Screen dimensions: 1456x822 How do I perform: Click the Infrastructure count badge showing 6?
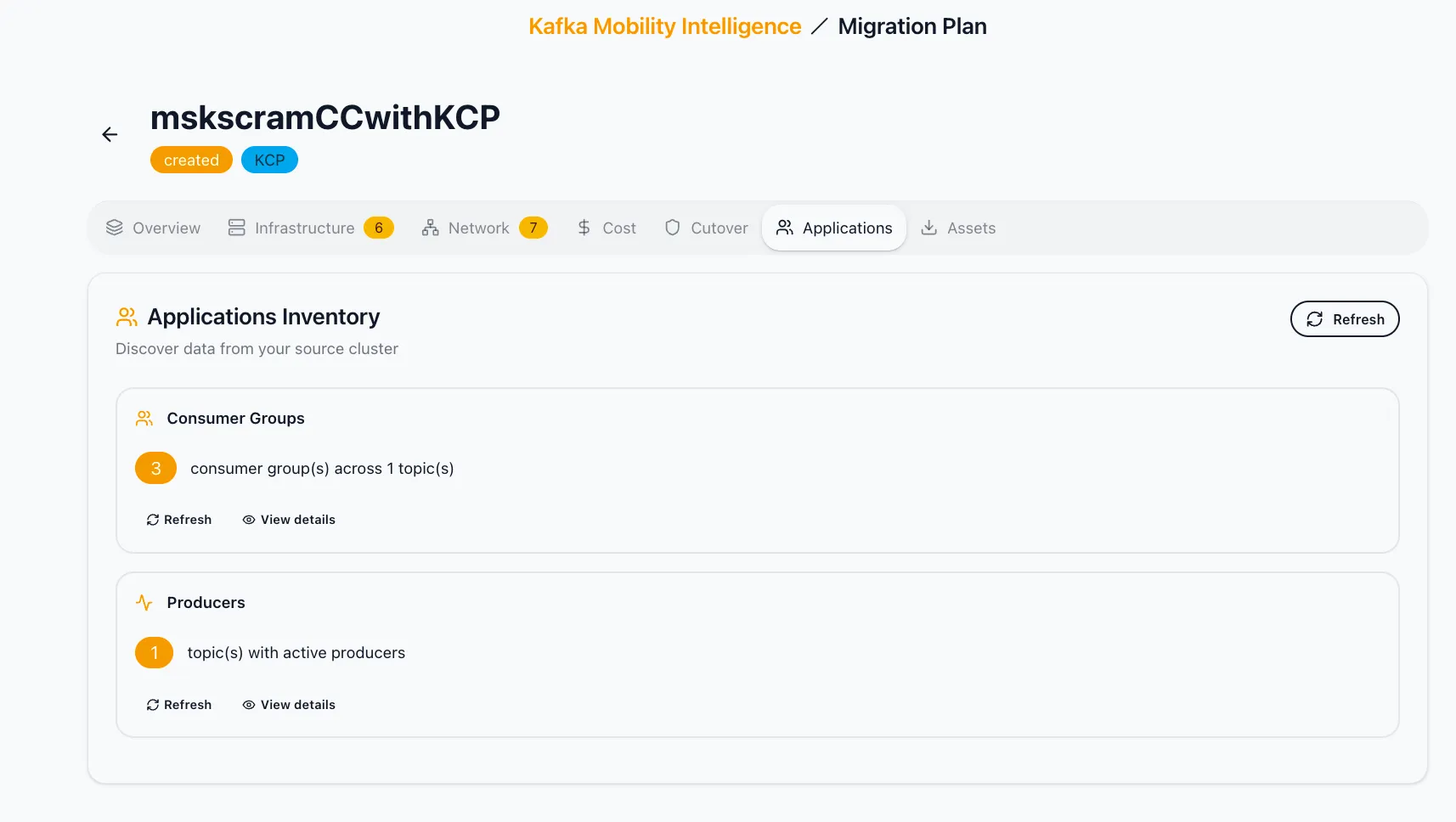click(379, 228)
